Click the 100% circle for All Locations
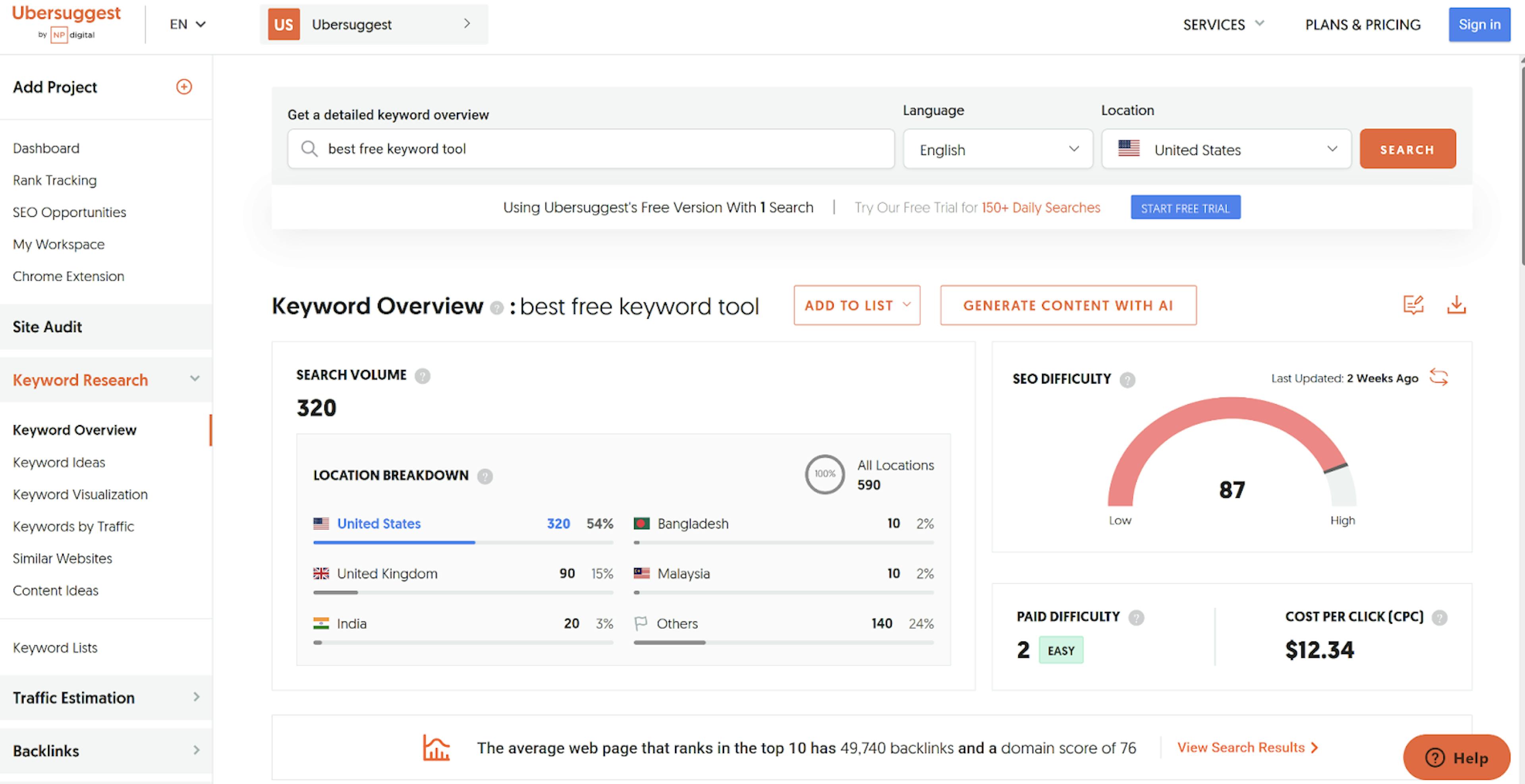 pos(825,474)
